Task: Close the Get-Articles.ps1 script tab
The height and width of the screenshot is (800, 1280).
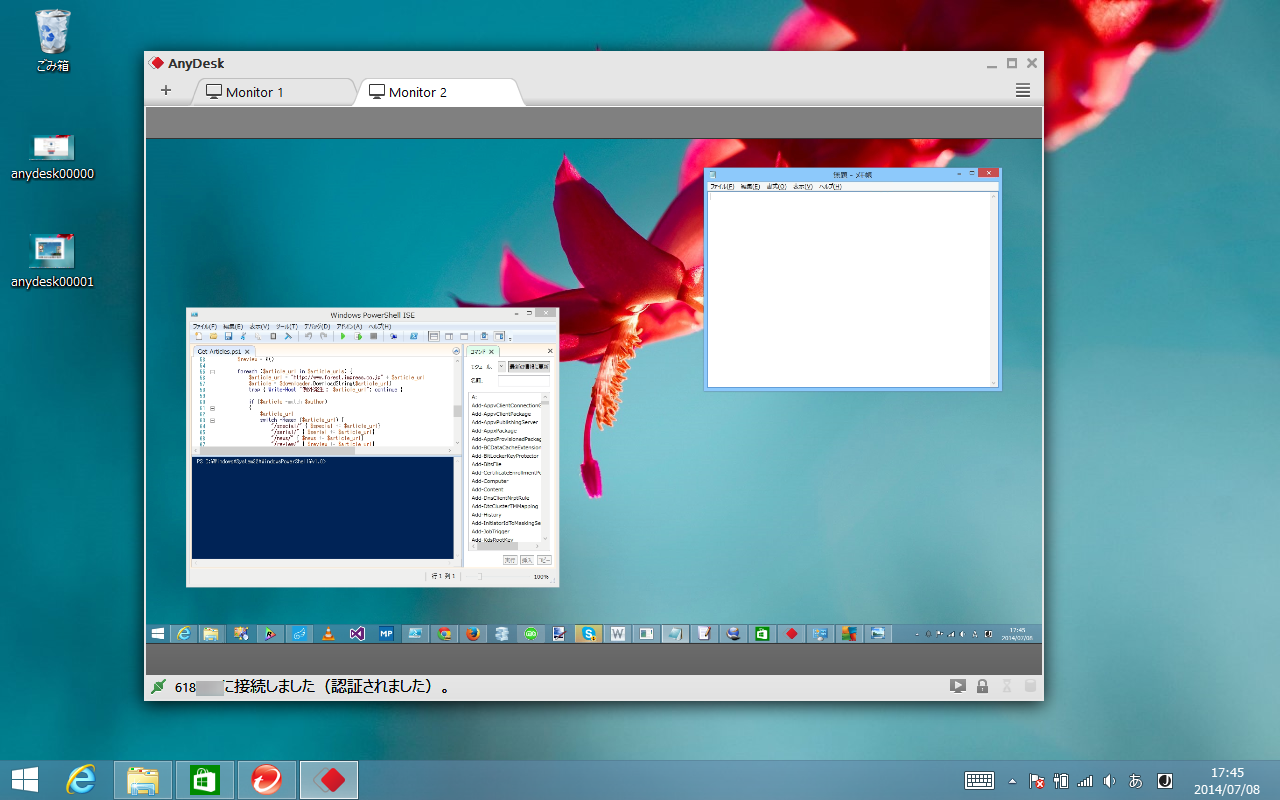Action: [x=247, y=351]
